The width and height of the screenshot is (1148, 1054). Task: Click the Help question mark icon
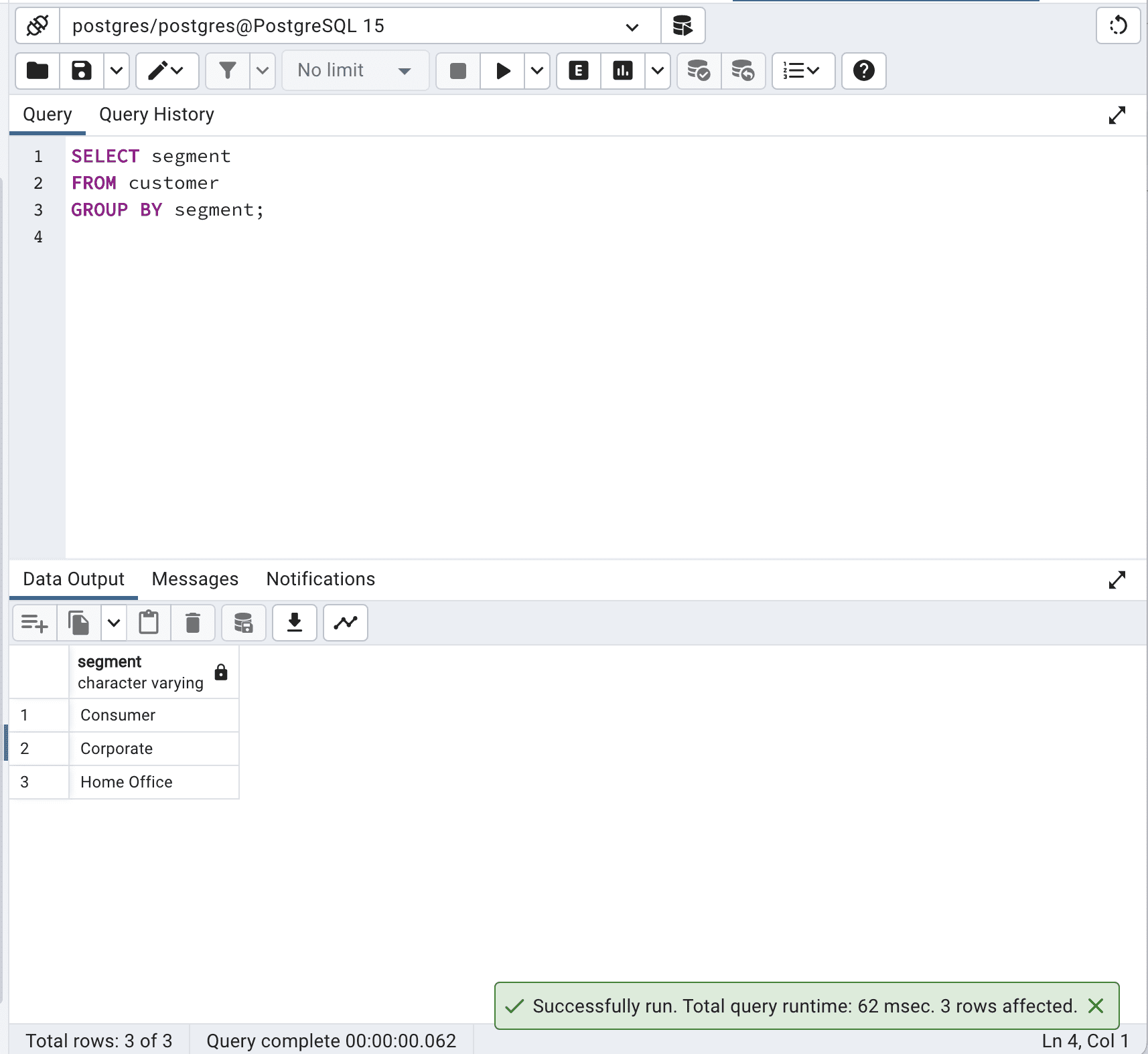[864, 70]
